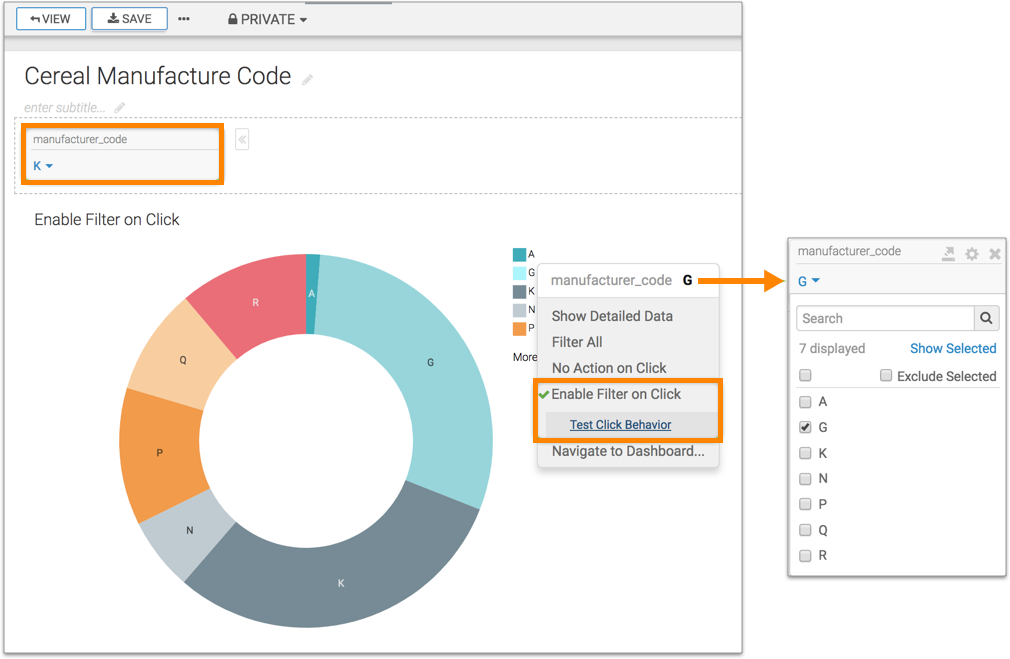The width and height of the screenshot is (1010, 659).
Task: Tick the checkbox for value R
Action: point(805,555)
